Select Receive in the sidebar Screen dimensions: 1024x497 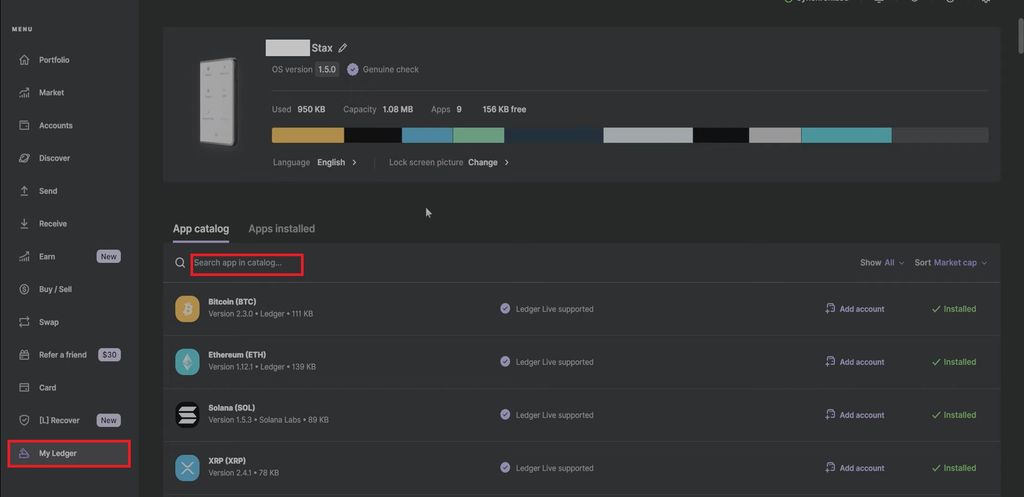[x=52, y=224]
